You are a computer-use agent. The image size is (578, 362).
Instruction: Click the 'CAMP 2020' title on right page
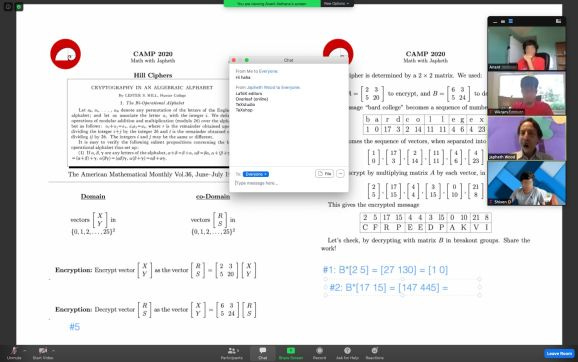[425, 54]
